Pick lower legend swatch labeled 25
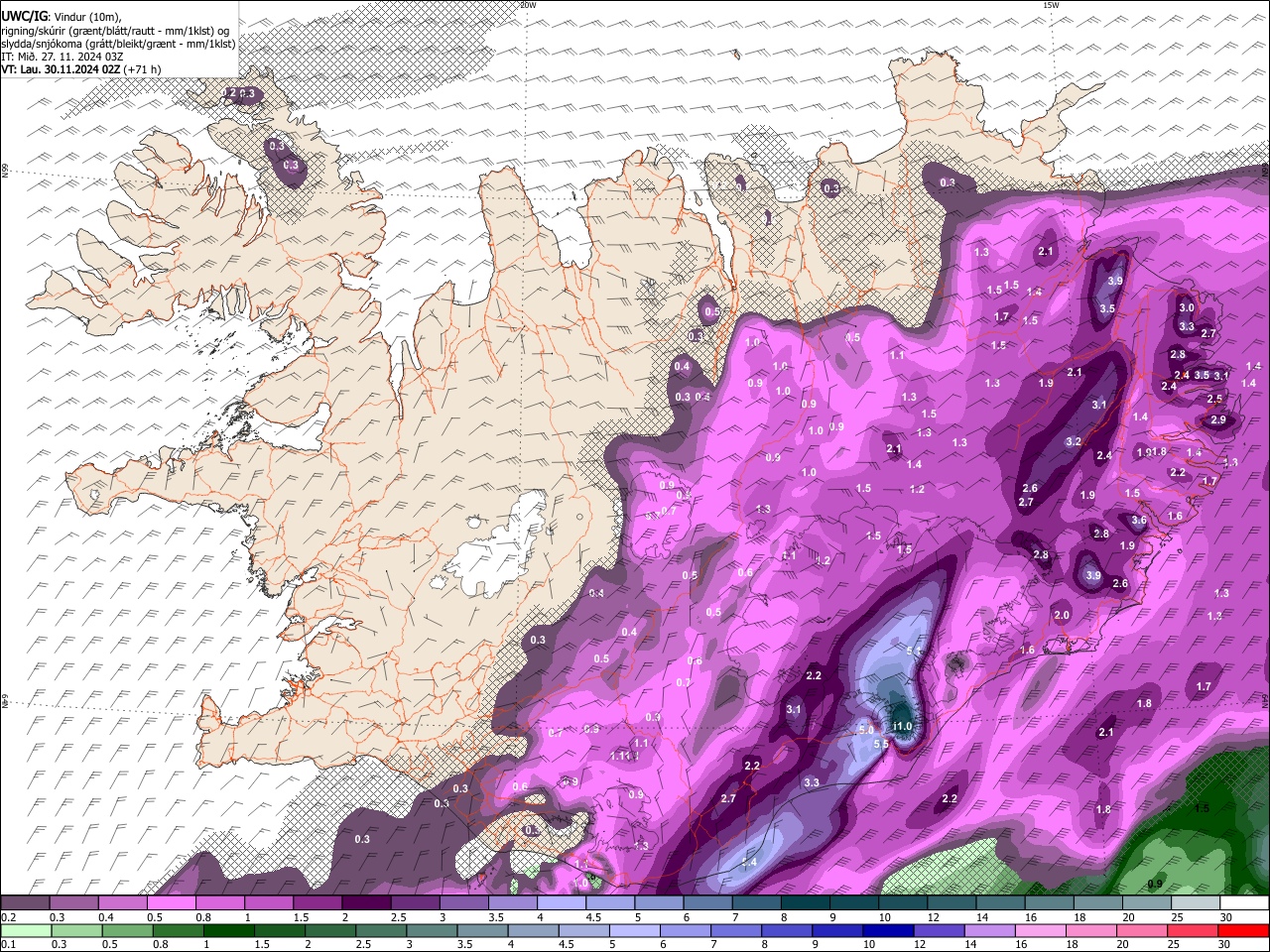 tap(1194, 931)
